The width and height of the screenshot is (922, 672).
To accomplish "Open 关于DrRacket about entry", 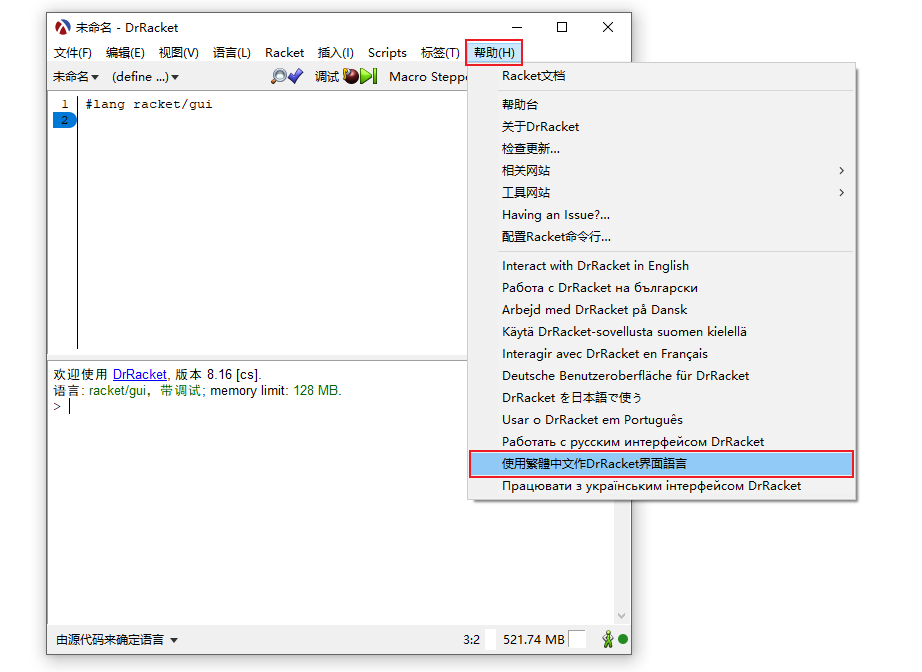I will 662,126.
